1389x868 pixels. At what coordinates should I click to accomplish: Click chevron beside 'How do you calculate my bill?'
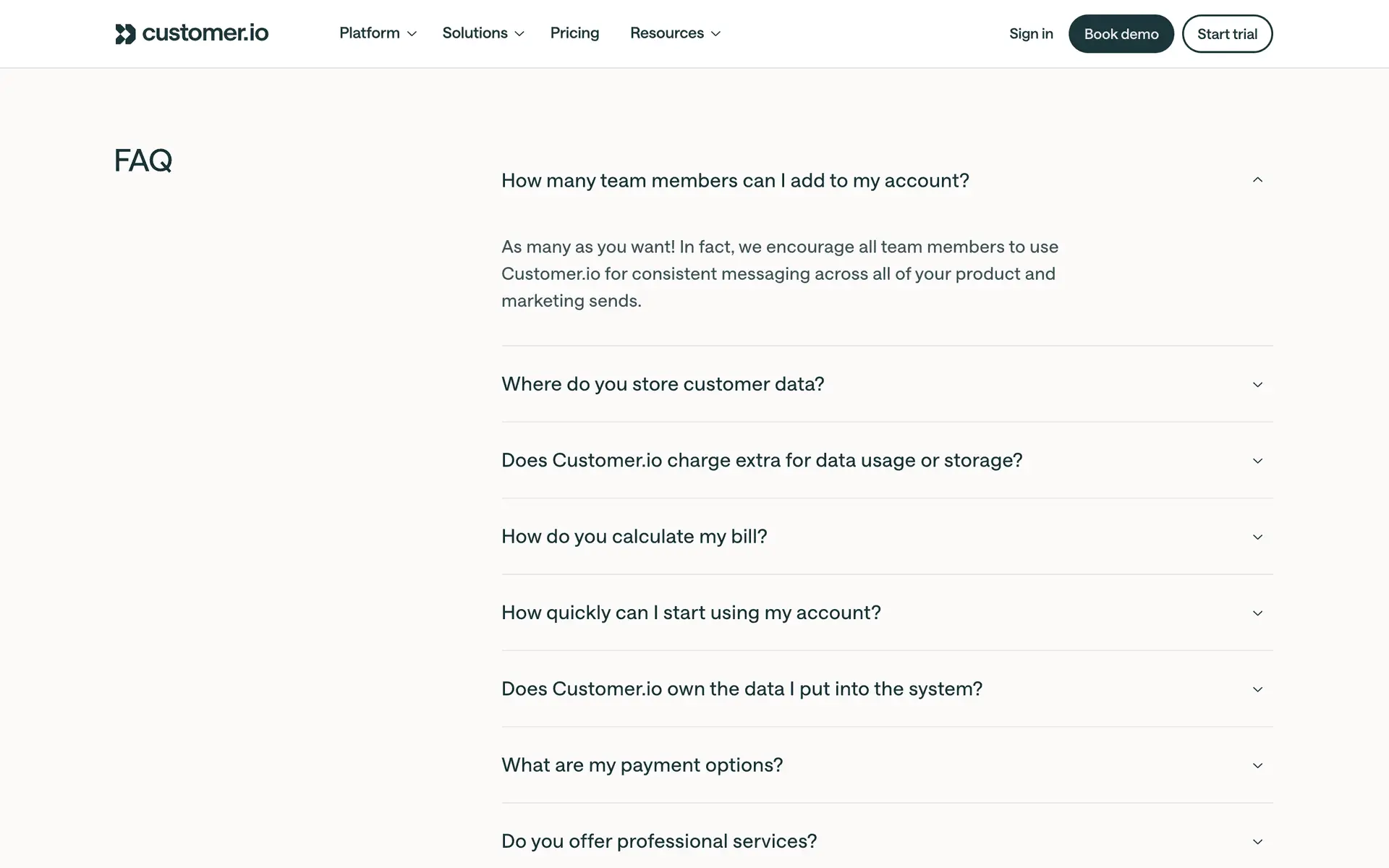pos(1257,537)
